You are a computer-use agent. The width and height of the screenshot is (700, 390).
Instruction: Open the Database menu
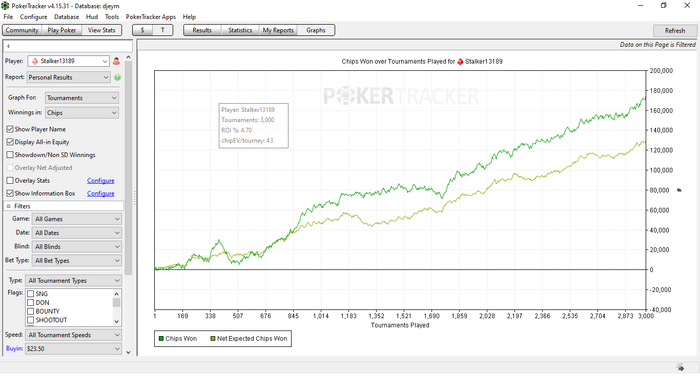pos(67,17)
